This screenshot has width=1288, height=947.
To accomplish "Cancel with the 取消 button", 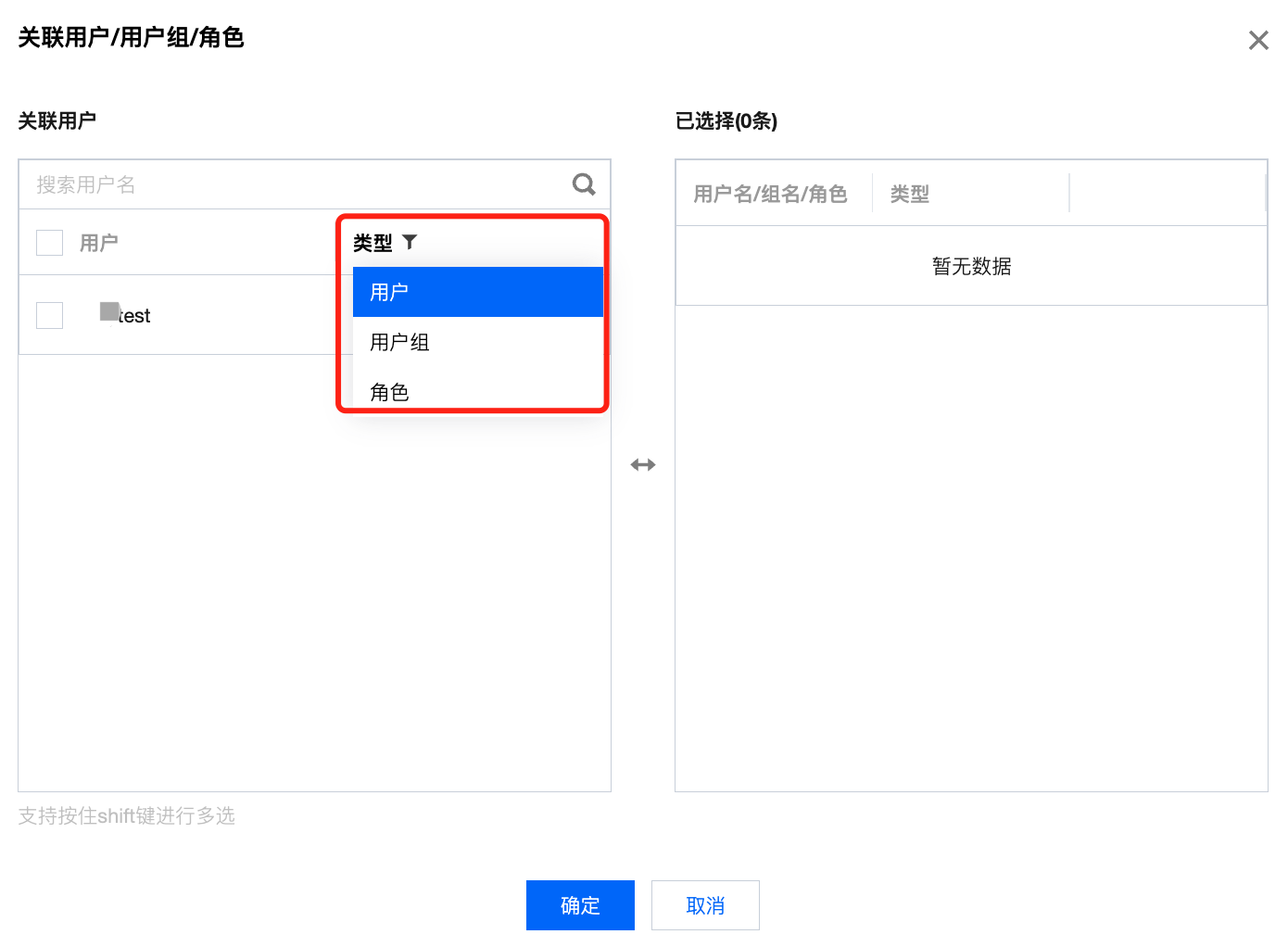I will (705, 905).
